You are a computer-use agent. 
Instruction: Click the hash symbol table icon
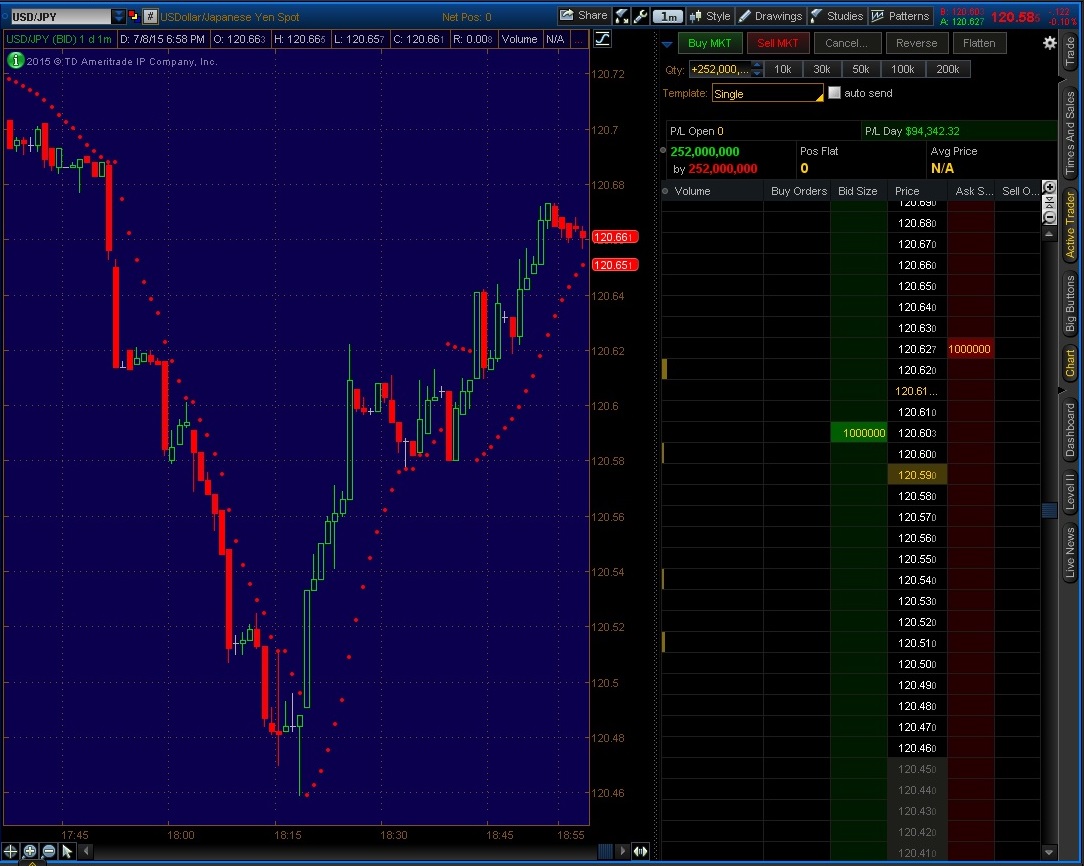pyautogui.click(x=150, y=17)
